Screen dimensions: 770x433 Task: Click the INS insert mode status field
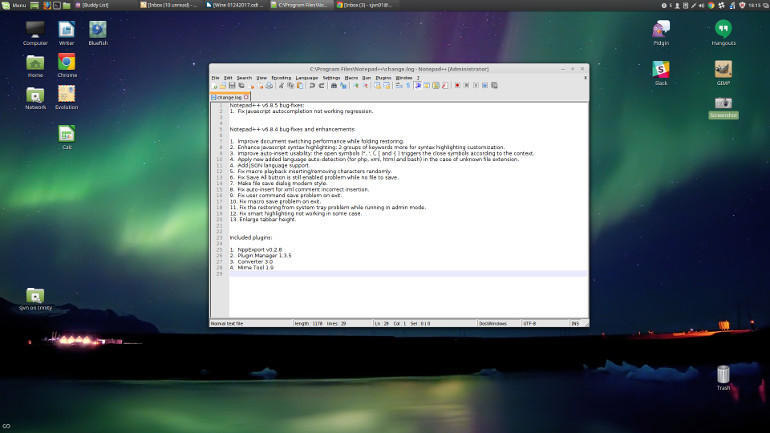575,324
